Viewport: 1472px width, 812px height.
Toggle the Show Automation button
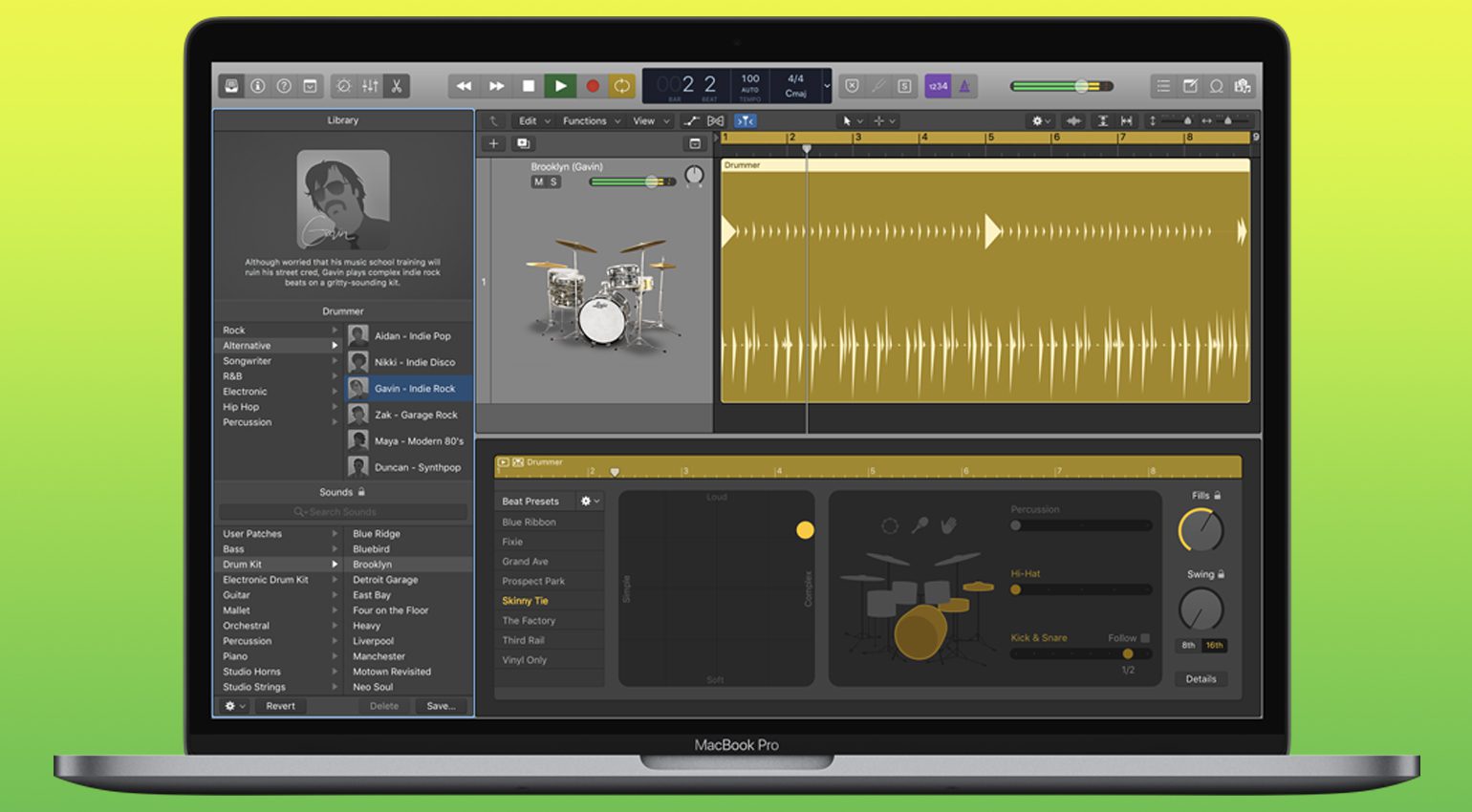coord(691,121)
